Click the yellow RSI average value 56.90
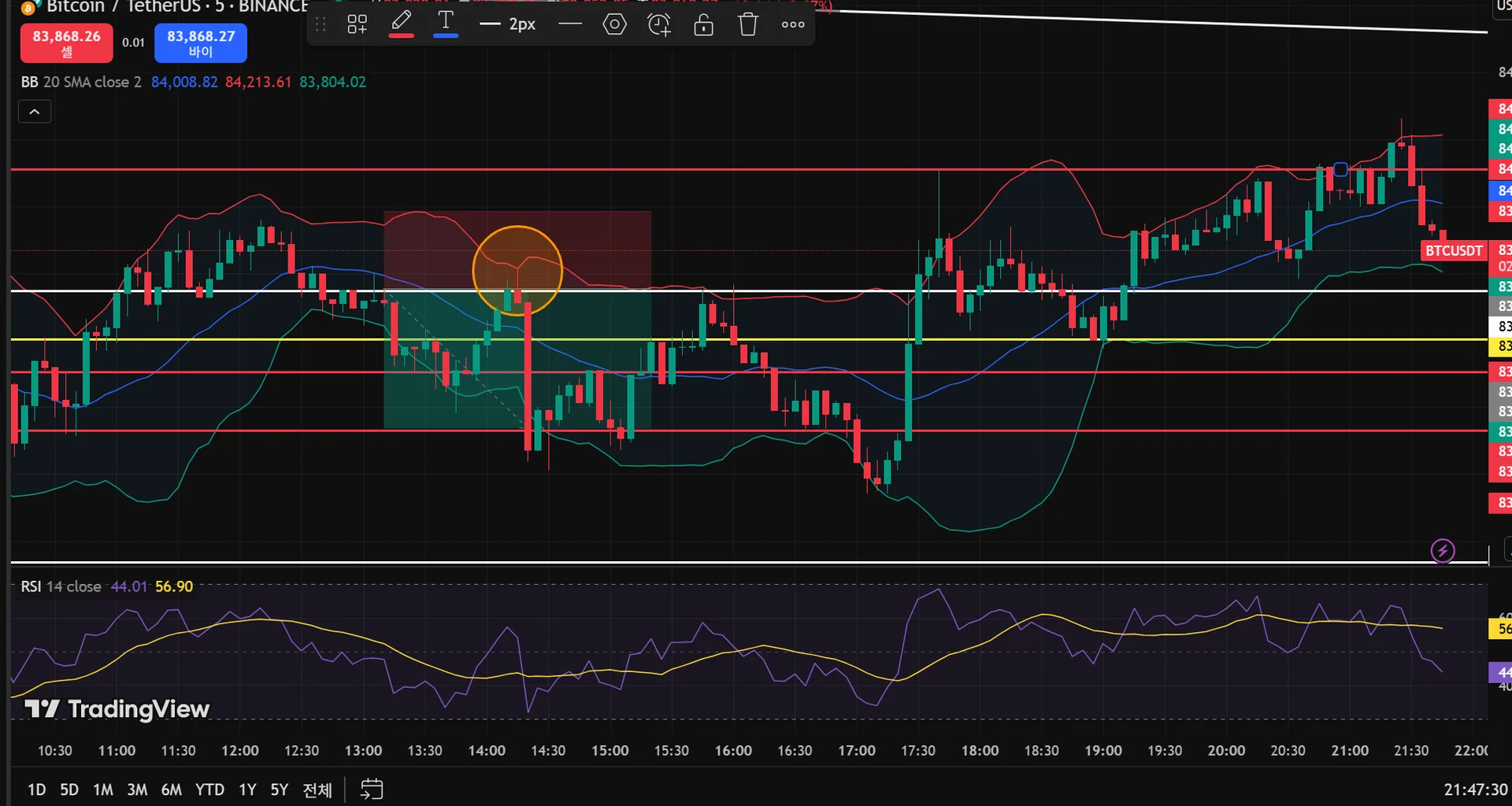Screen dimensions: 1512x806 (x=174, y=586)
